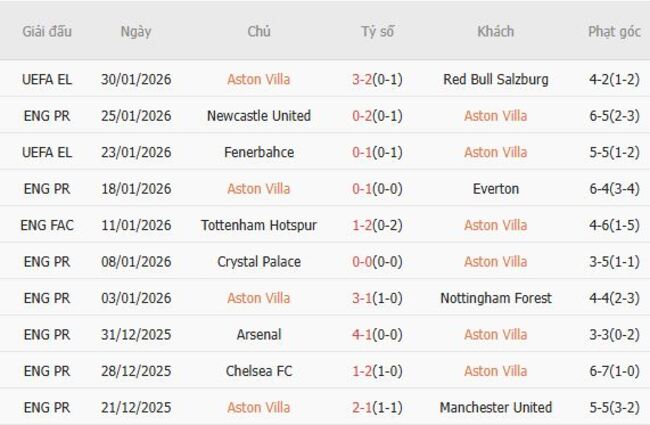Click the Chelsea FC team name

click(x=258, y=371)
